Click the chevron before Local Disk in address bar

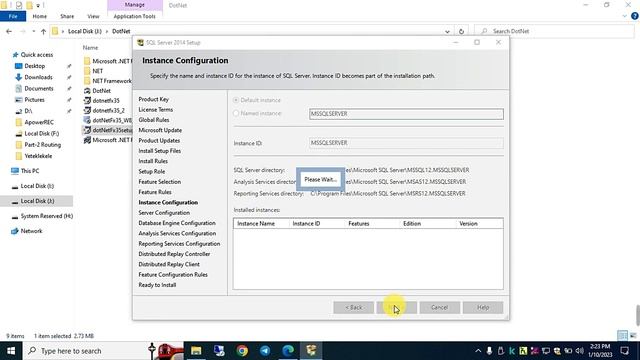tap(62, 31)
